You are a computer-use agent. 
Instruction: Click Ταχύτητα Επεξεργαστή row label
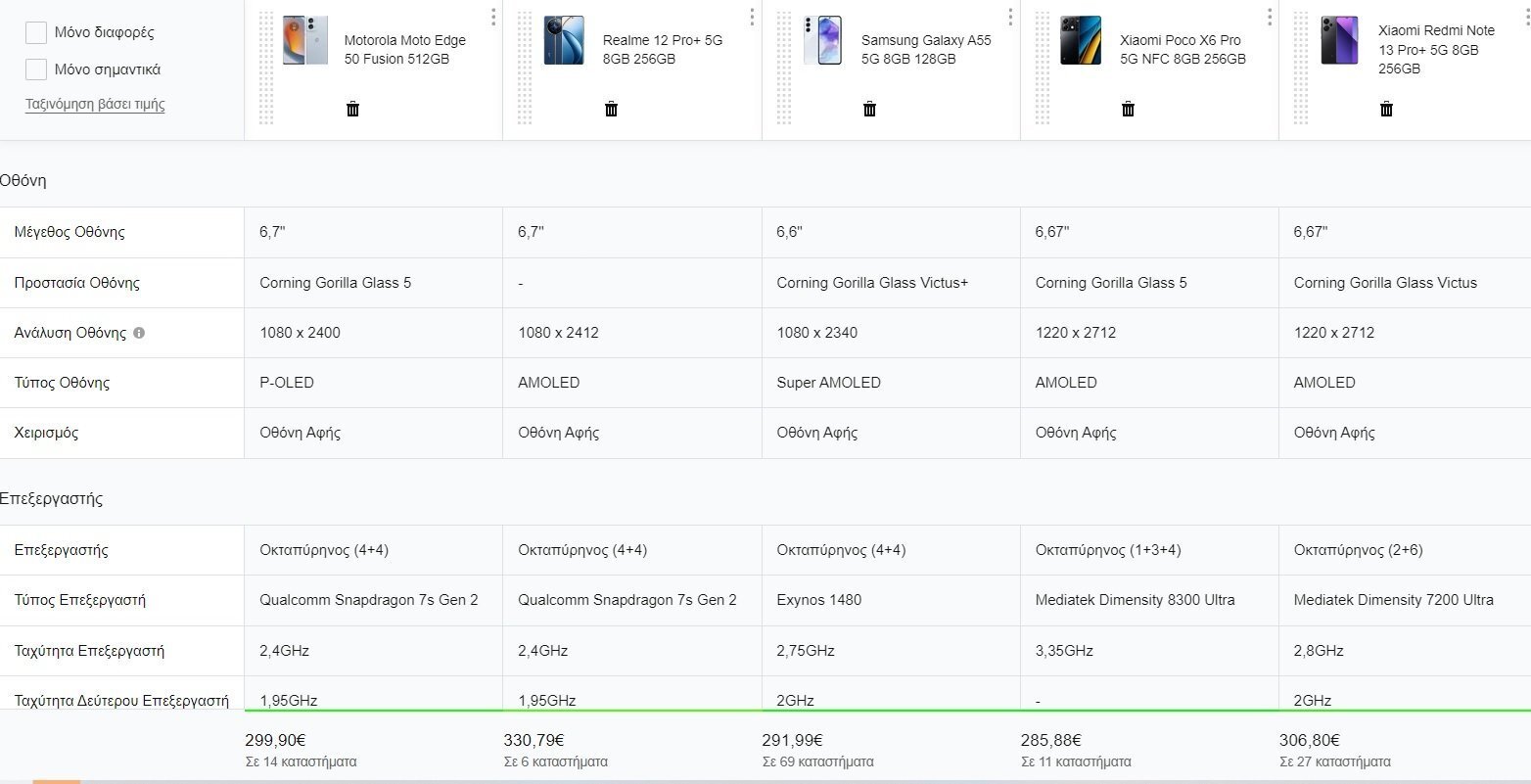coord(89,651)
